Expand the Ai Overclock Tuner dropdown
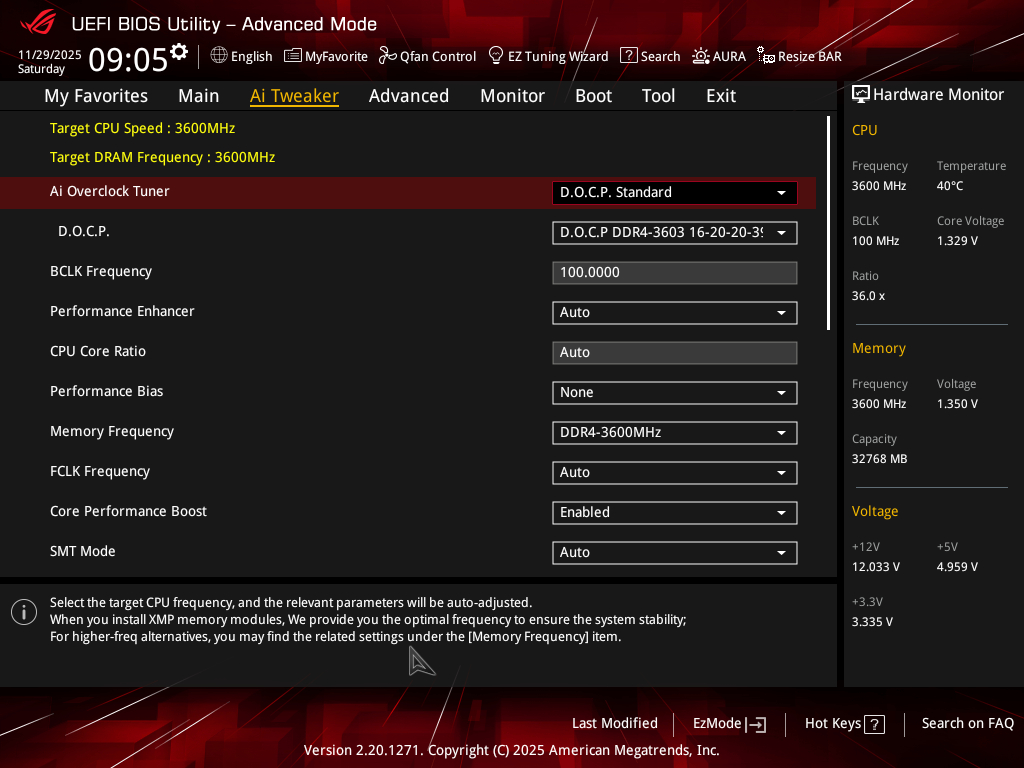The image size is (1024, 768). (x=674, y=192)
